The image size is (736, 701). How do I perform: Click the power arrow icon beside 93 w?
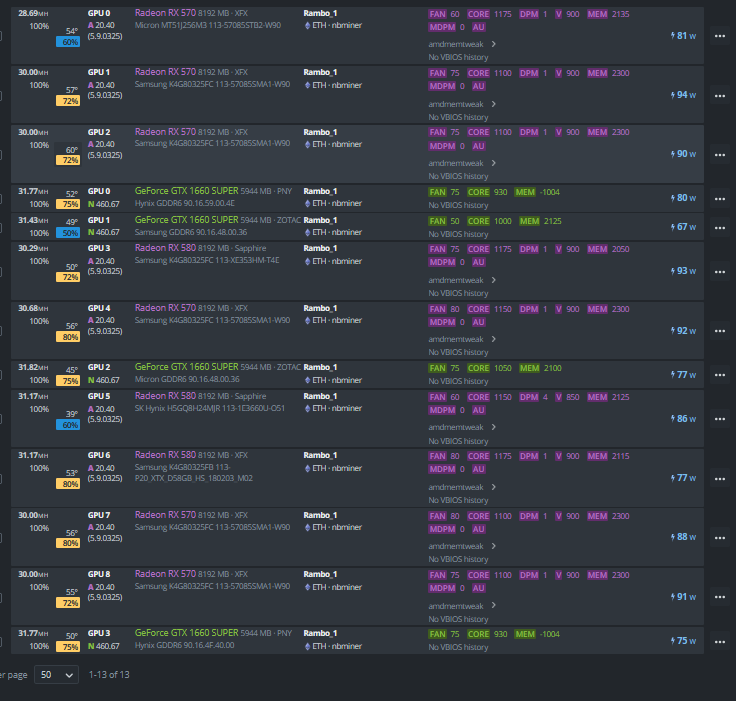672,271
